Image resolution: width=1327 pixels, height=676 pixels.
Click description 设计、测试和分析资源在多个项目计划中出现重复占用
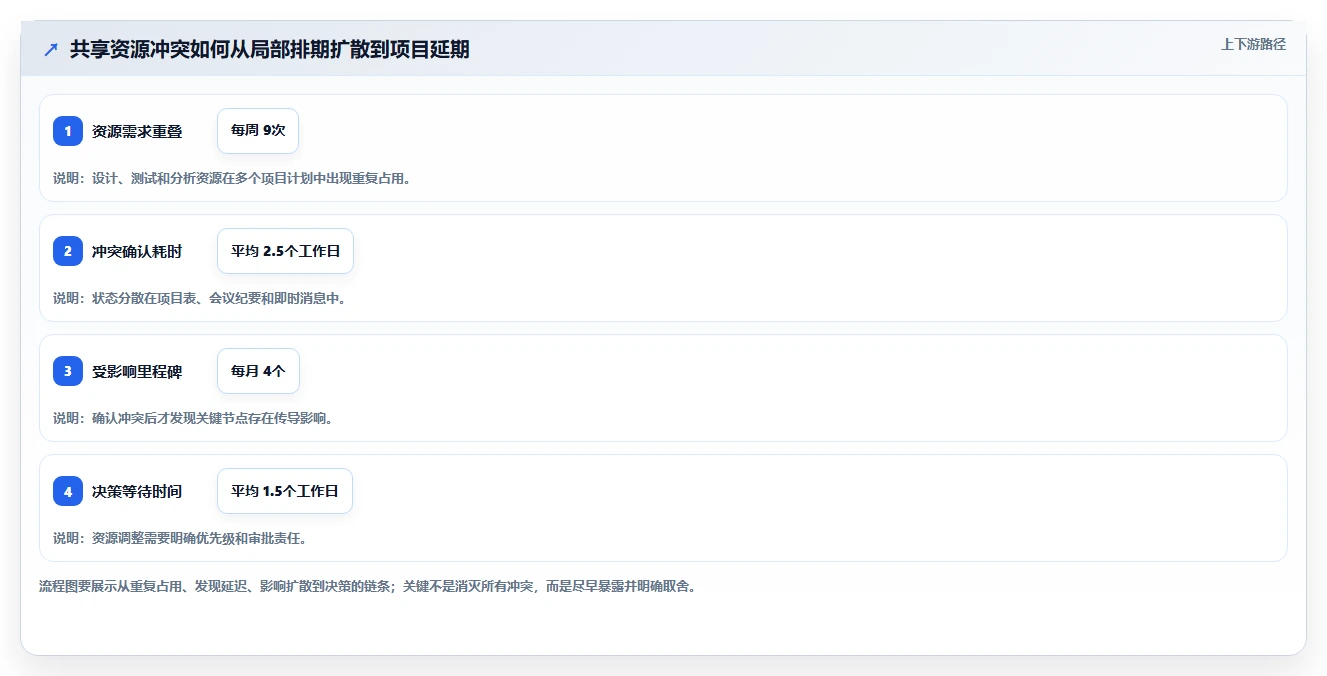click(251, 178)
